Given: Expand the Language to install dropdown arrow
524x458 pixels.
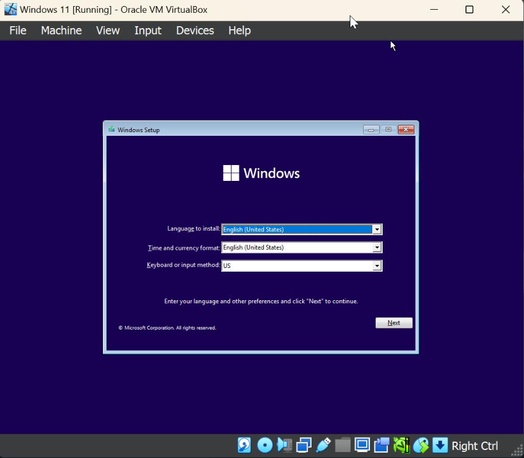Looking at the screenshot, I should (377, 229).
